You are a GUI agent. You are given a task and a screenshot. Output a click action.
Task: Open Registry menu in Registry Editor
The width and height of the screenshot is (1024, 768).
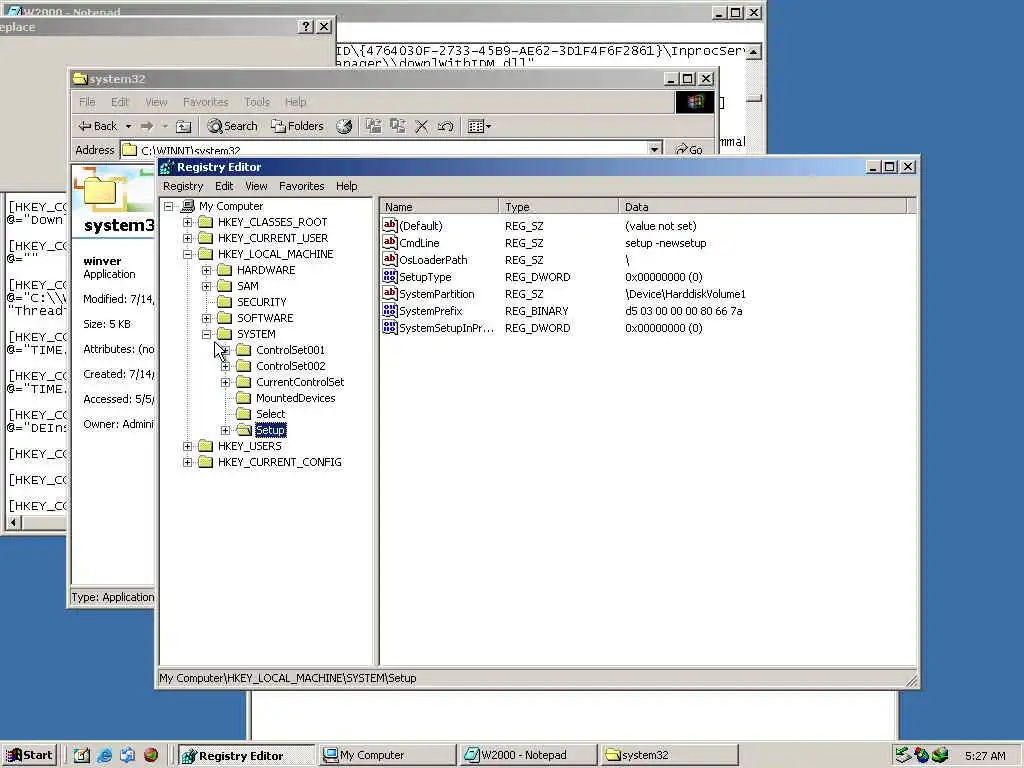(x=183, y=186)
